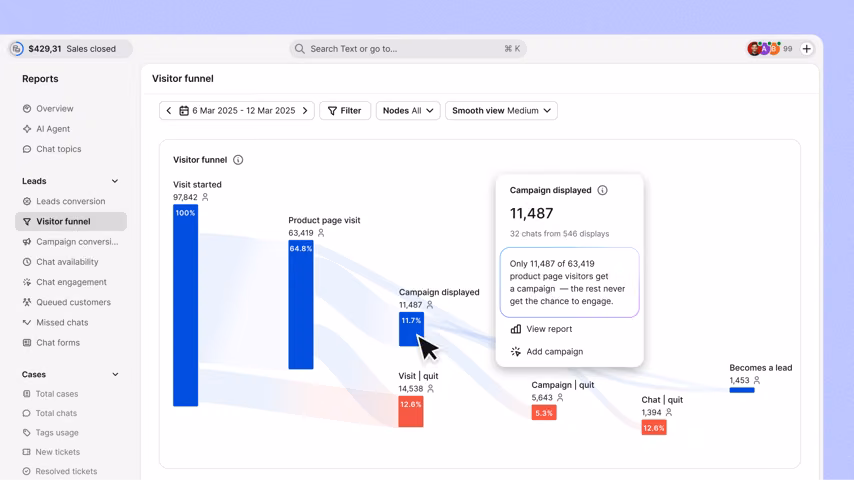Click the Sales closed logo icon
The width and height of the screenshot is (854, 480).
pyautogui.click(x=17, y=48)
